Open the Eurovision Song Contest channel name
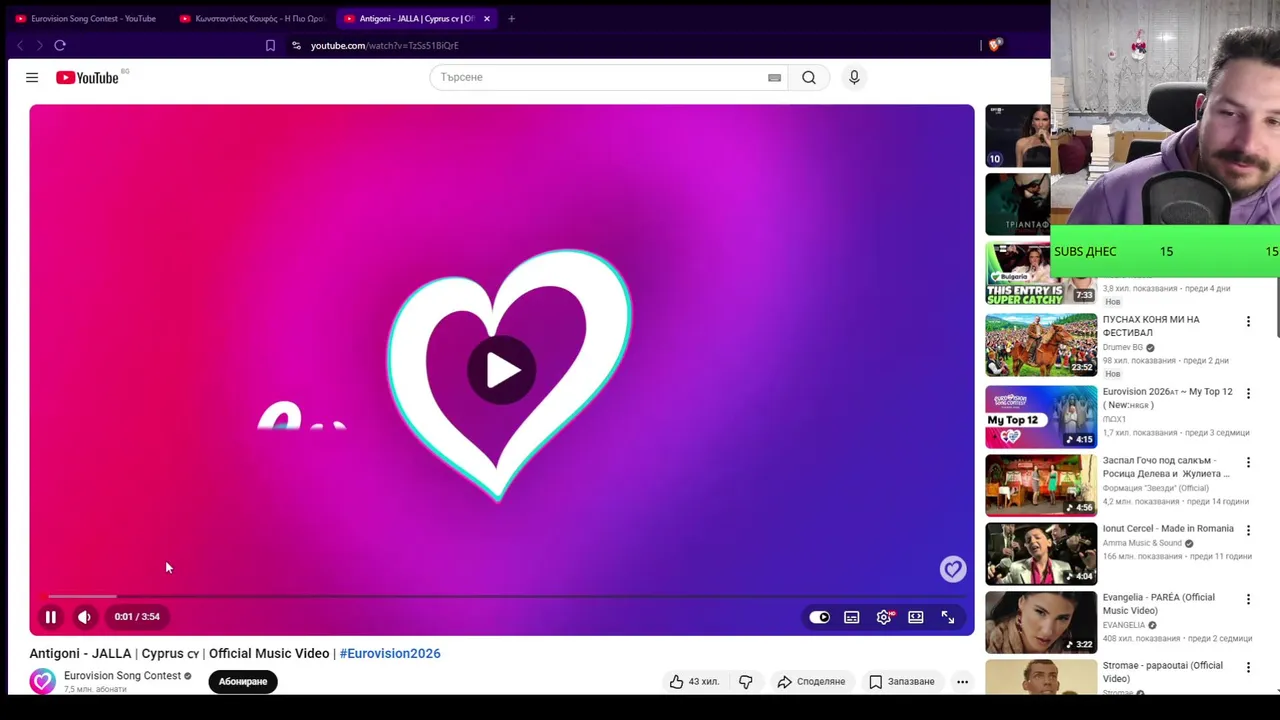Viewport: 1280px width, 720px height. [x=122, y=675]
